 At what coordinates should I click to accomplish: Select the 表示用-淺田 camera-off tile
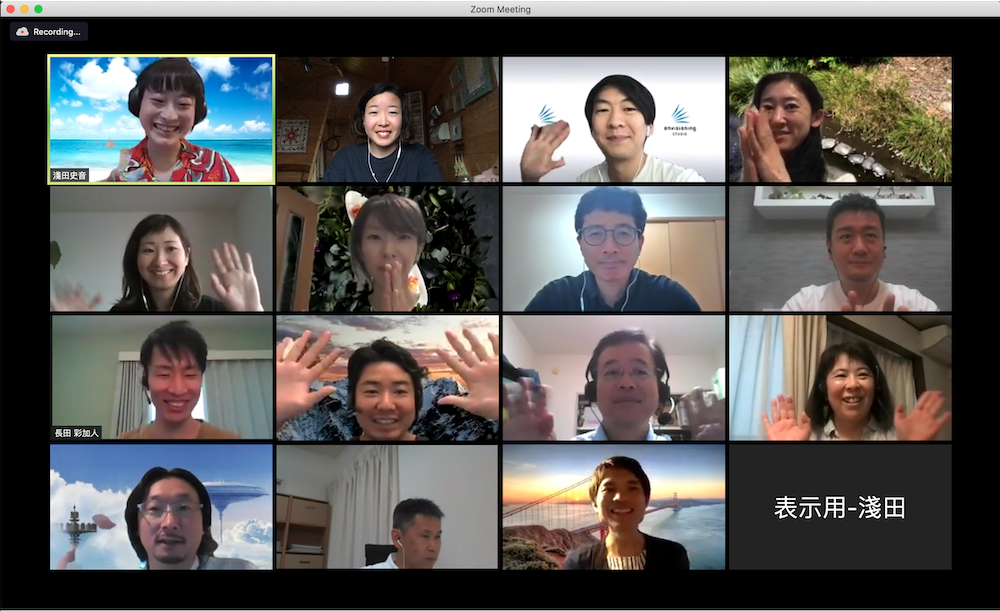click(840, 507)
